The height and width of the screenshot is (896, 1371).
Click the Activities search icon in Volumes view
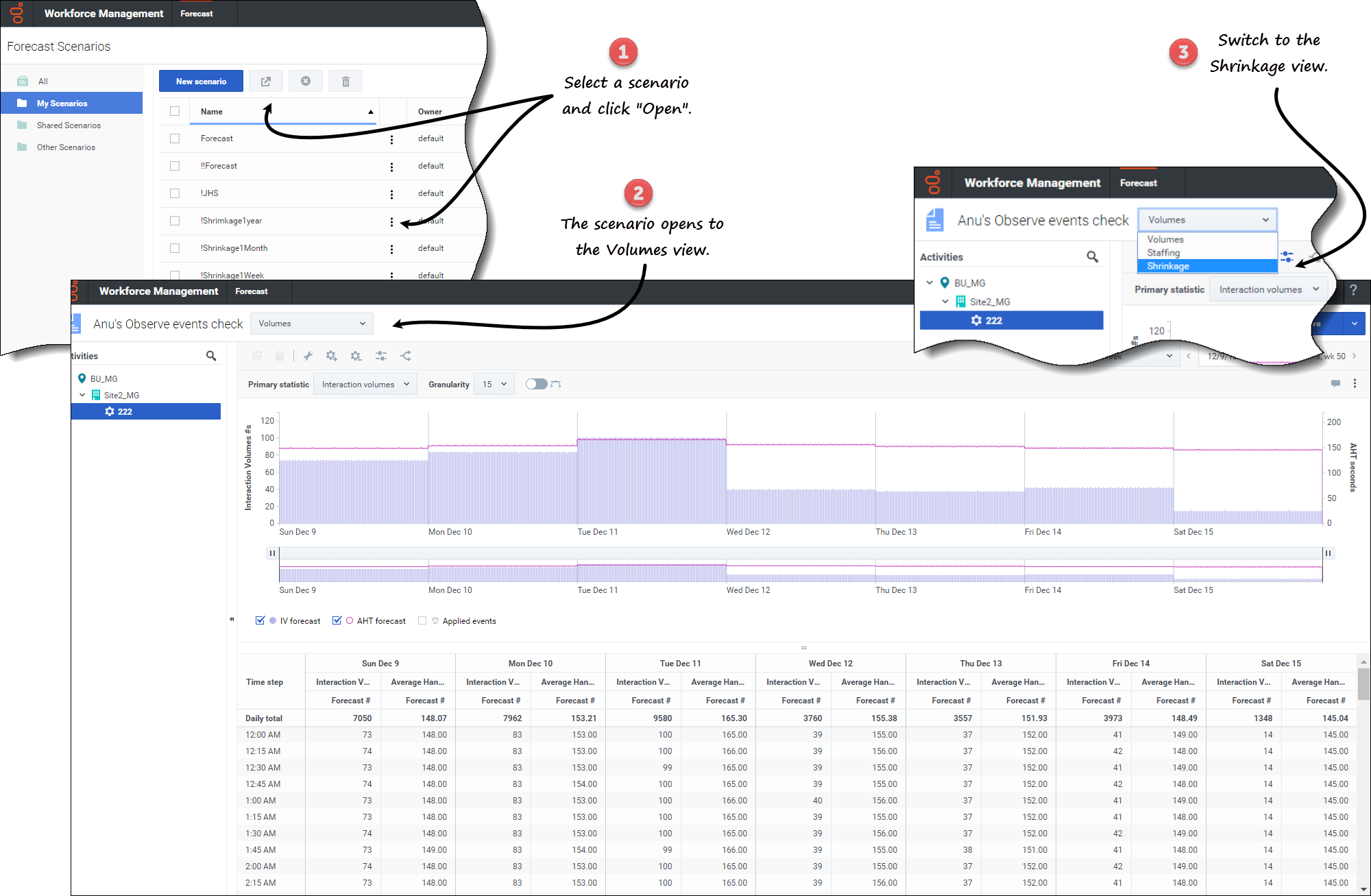tap(211, 355)
